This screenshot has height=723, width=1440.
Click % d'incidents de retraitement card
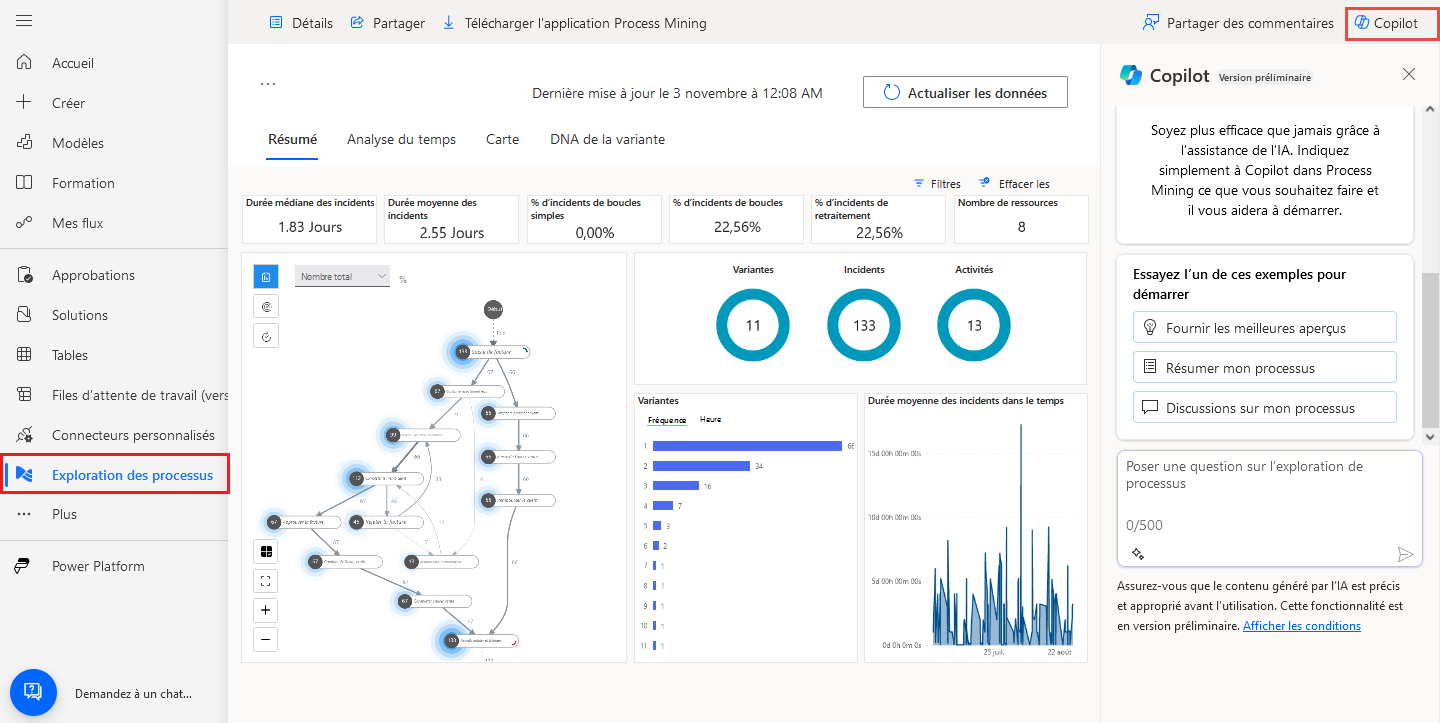coord(879,219)
